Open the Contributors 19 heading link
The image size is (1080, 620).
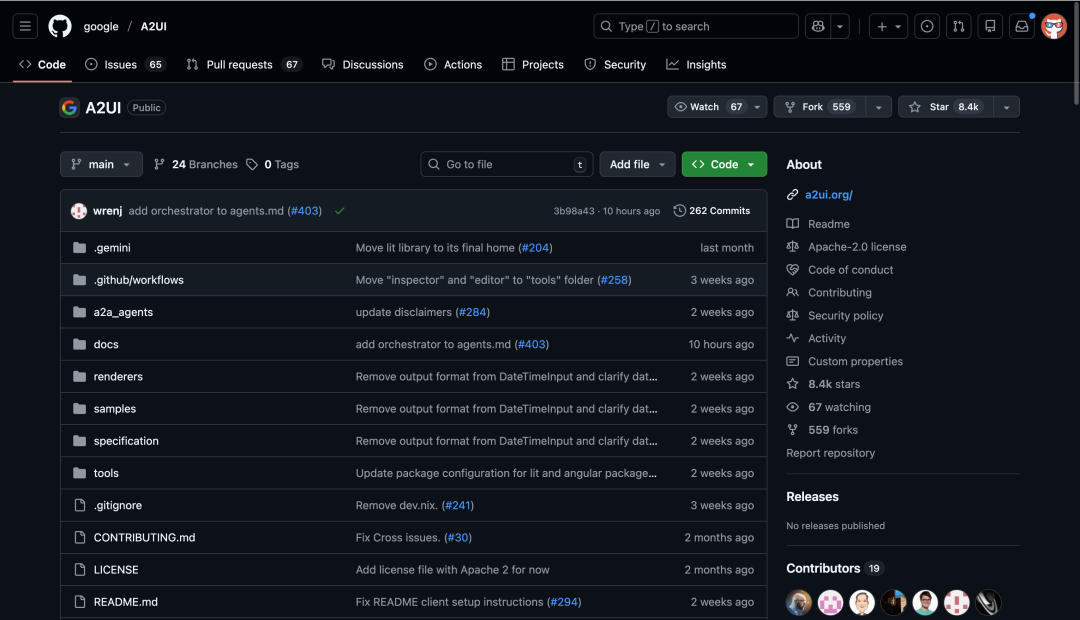point(835,568)
